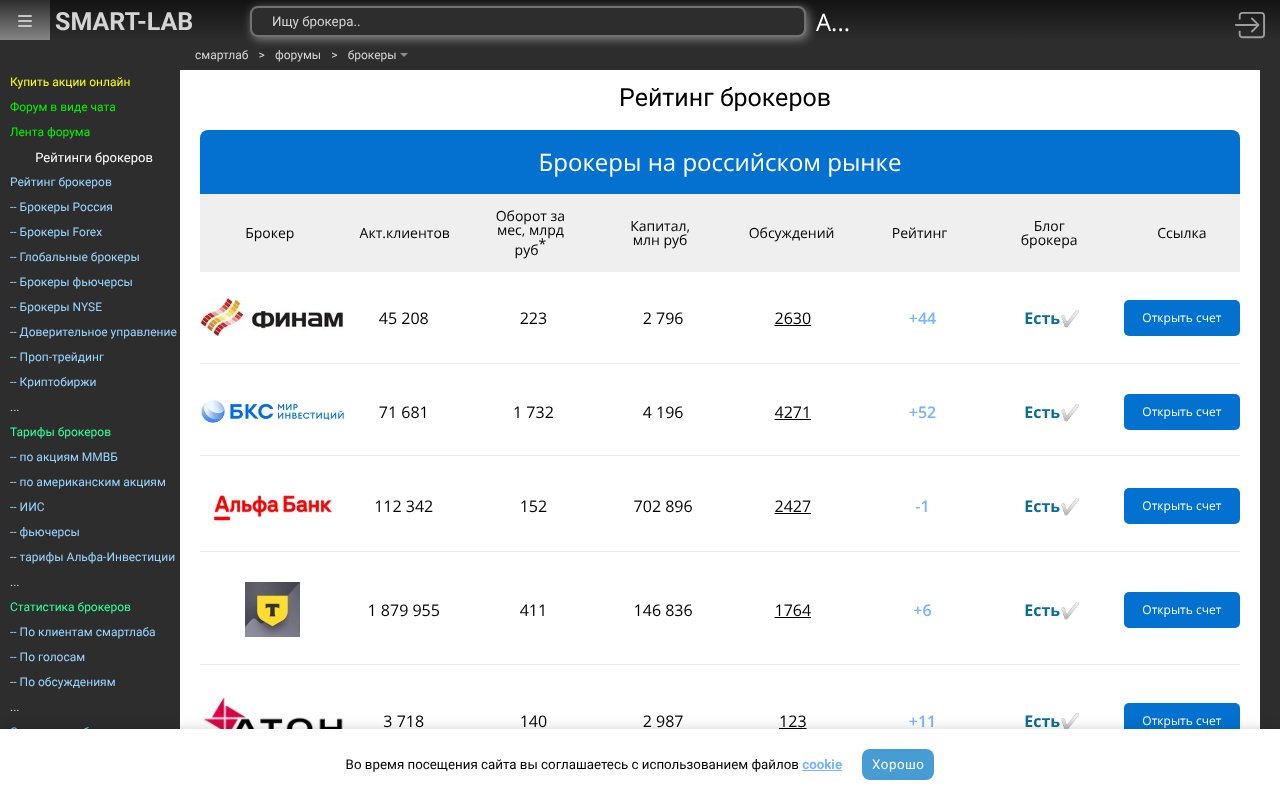Screen dimensions: 1280x800
Task: Open 'форумы' in the breadcrumb
Action: pyautogui.click(x=297, y=55)
